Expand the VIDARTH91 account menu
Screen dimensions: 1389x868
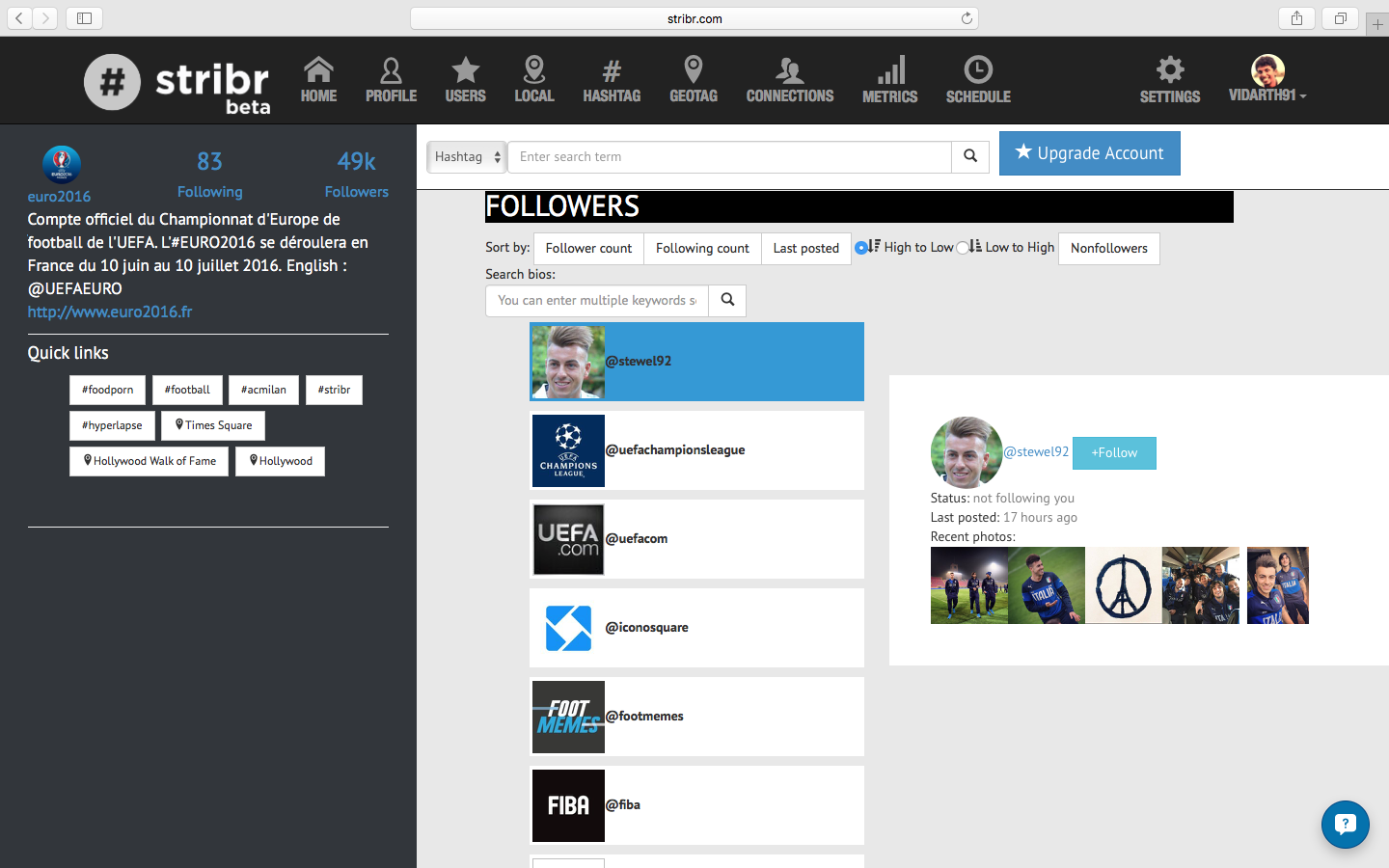point(1267,79)
